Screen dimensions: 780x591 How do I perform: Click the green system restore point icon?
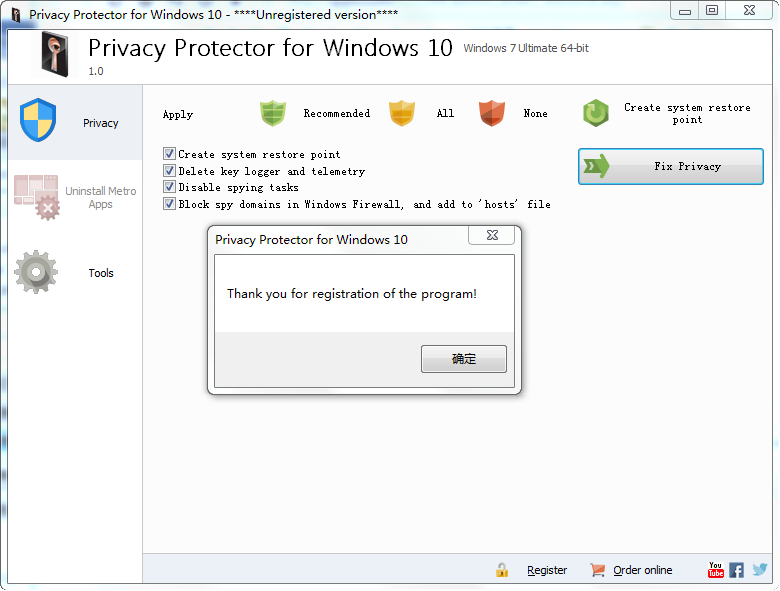(596, 113)
